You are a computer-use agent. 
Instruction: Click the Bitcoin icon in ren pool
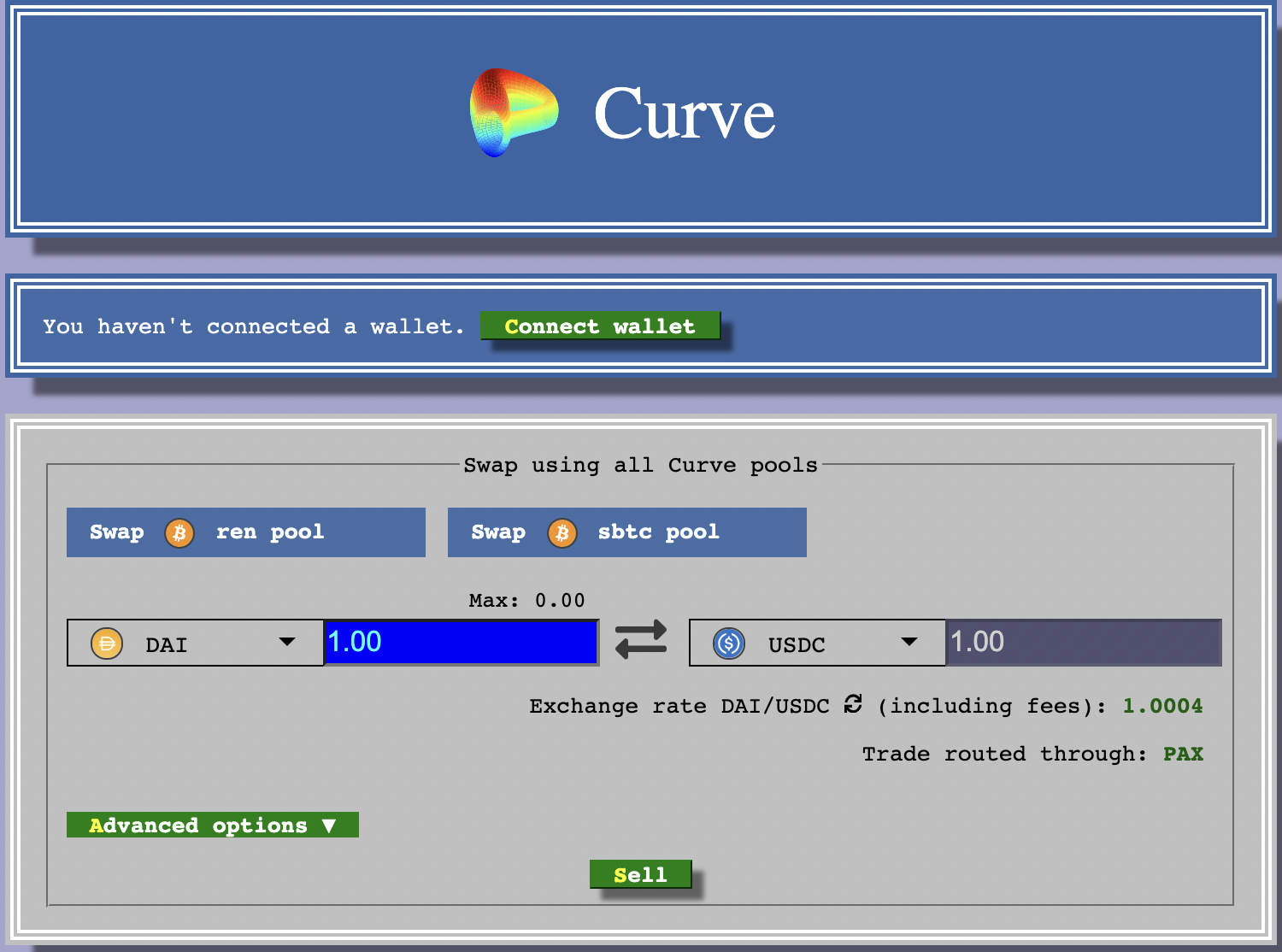(x=179, y=533)
